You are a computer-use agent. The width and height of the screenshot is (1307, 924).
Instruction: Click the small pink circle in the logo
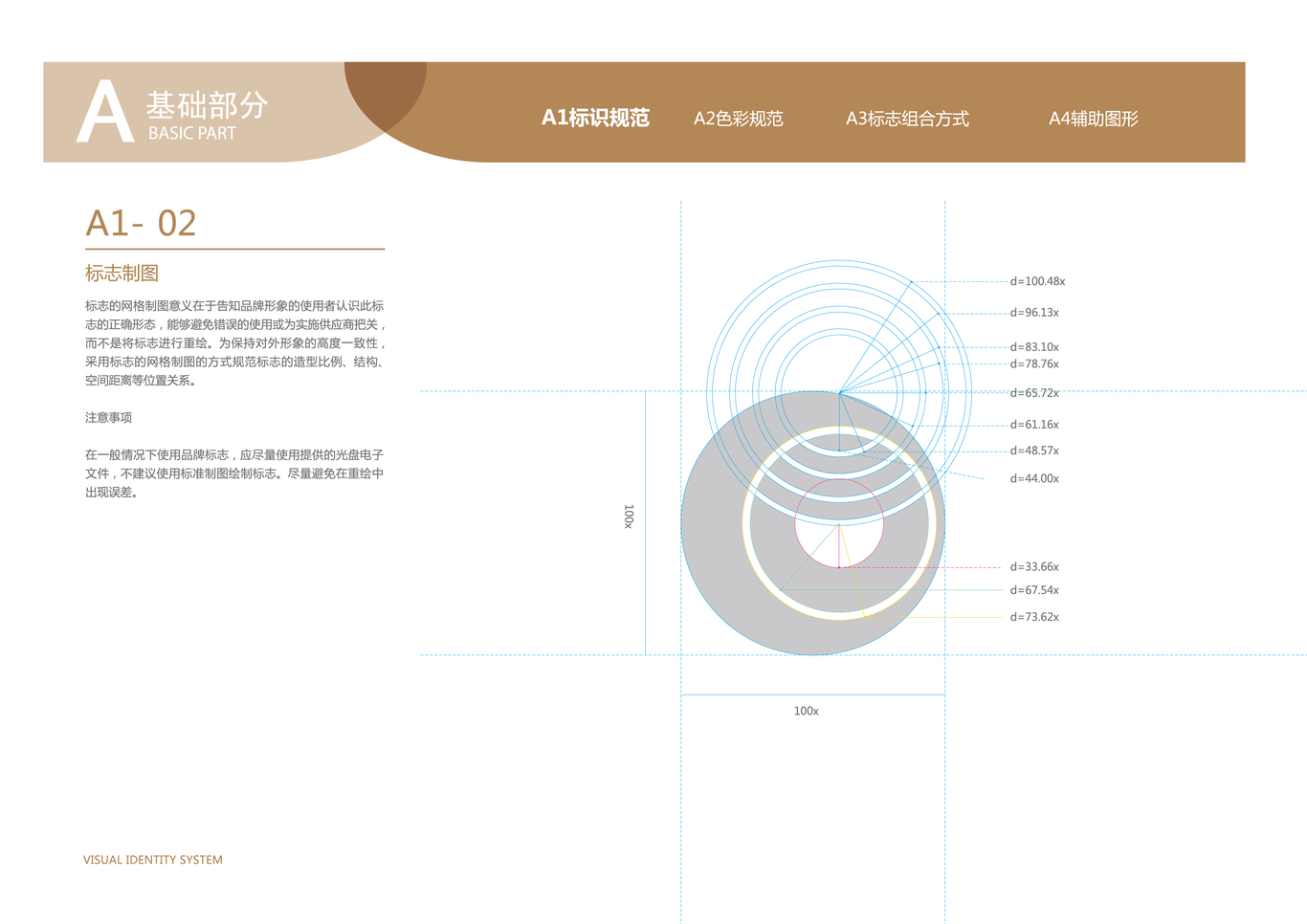pyautogui.click(x=839, y=523)
